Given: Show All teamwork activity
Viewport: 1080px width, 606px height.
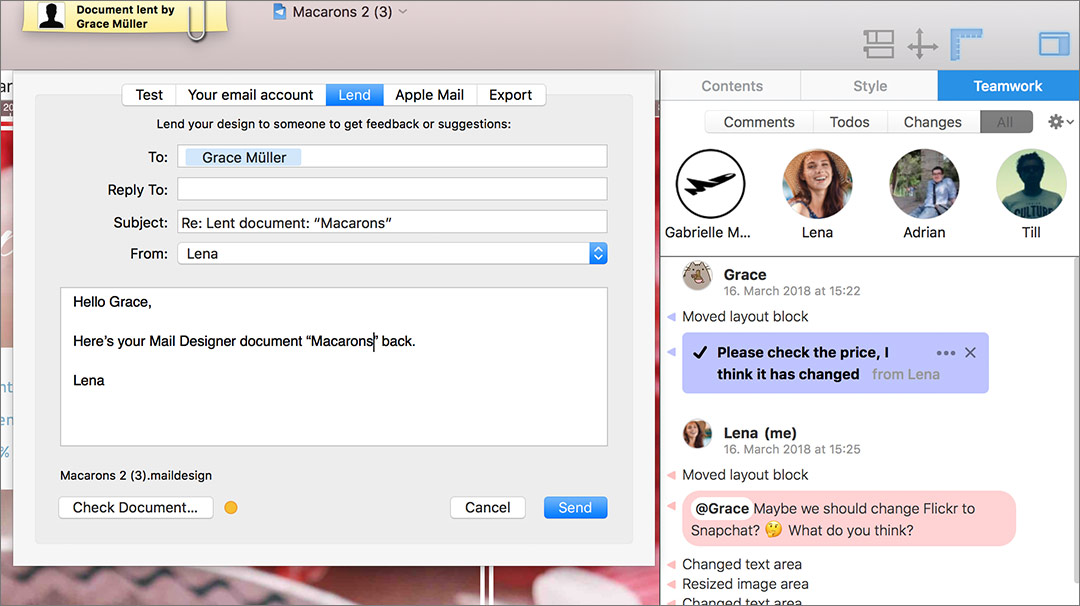Looking at the screenshot, I should tap(1006, 122).
